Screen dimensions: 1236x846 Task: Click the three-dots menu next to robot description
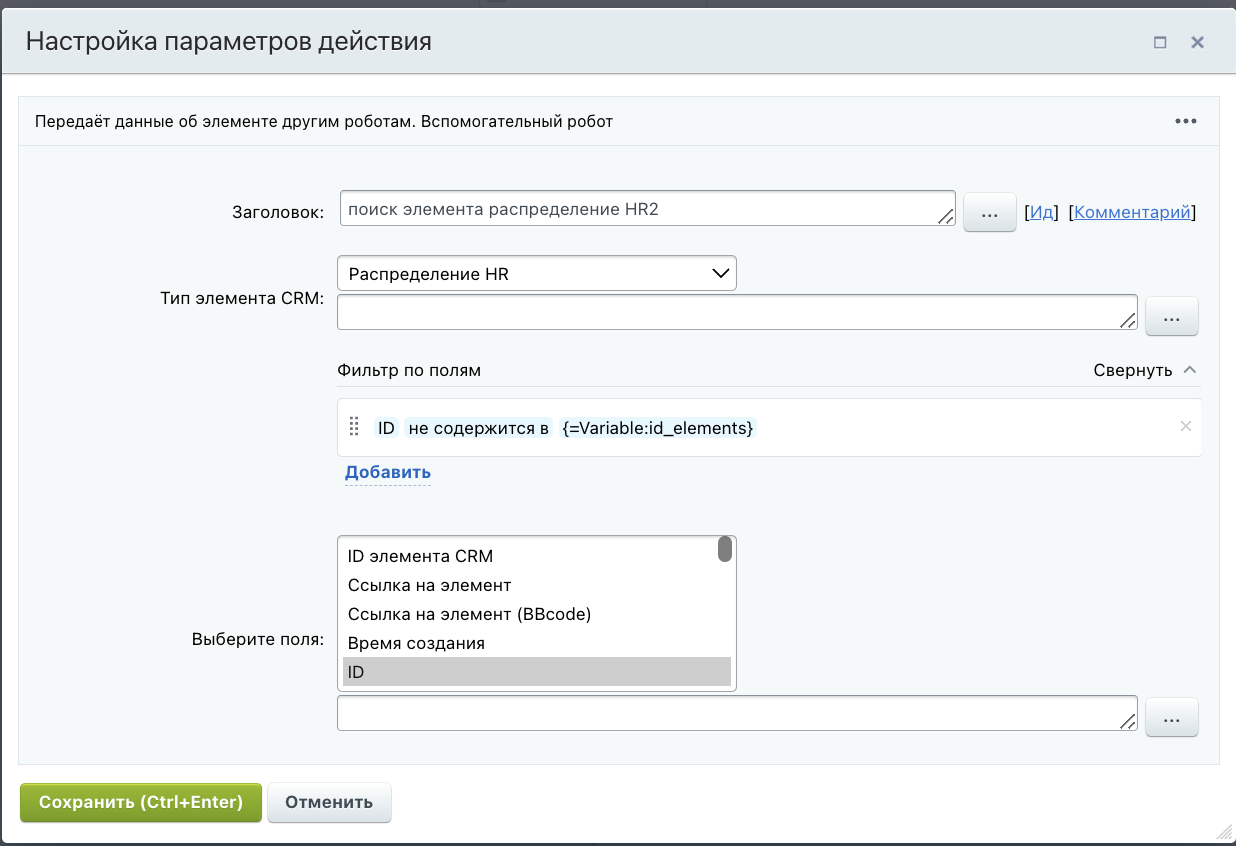point(1185,121)
